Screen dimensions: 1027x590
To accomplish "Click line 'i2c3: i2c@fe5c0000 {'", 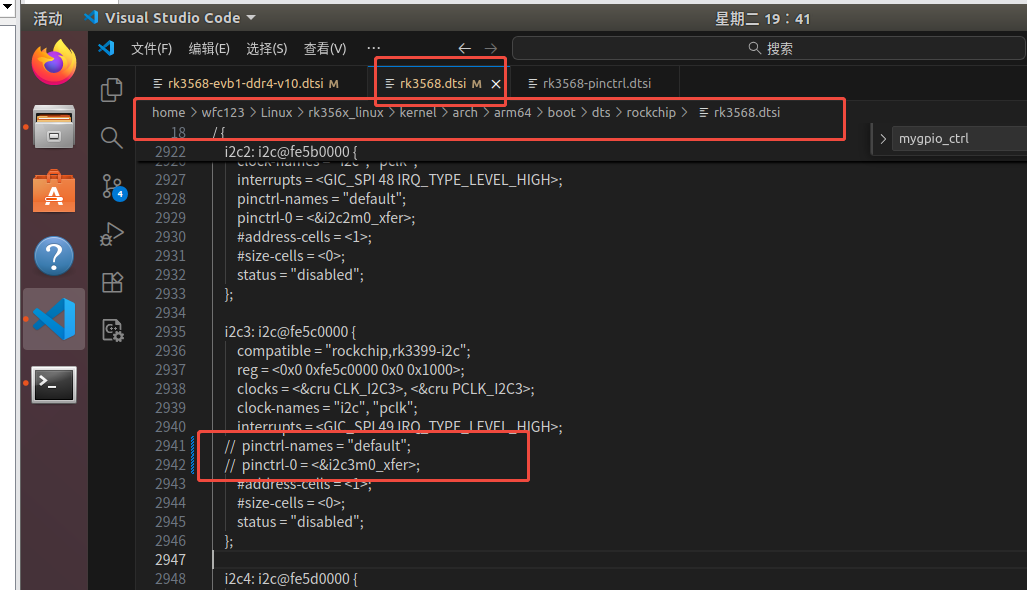I will click(x=290, y=332).
